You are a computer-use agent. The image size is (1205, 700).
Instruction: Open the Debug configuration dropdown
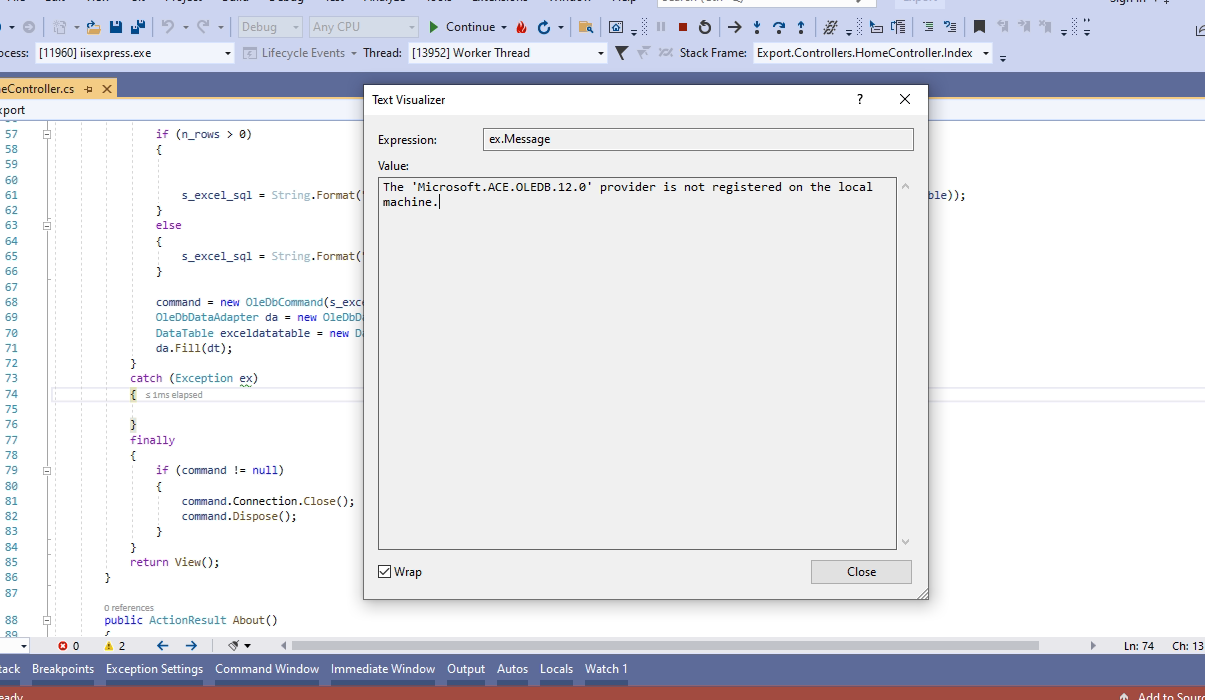point(270,27)
